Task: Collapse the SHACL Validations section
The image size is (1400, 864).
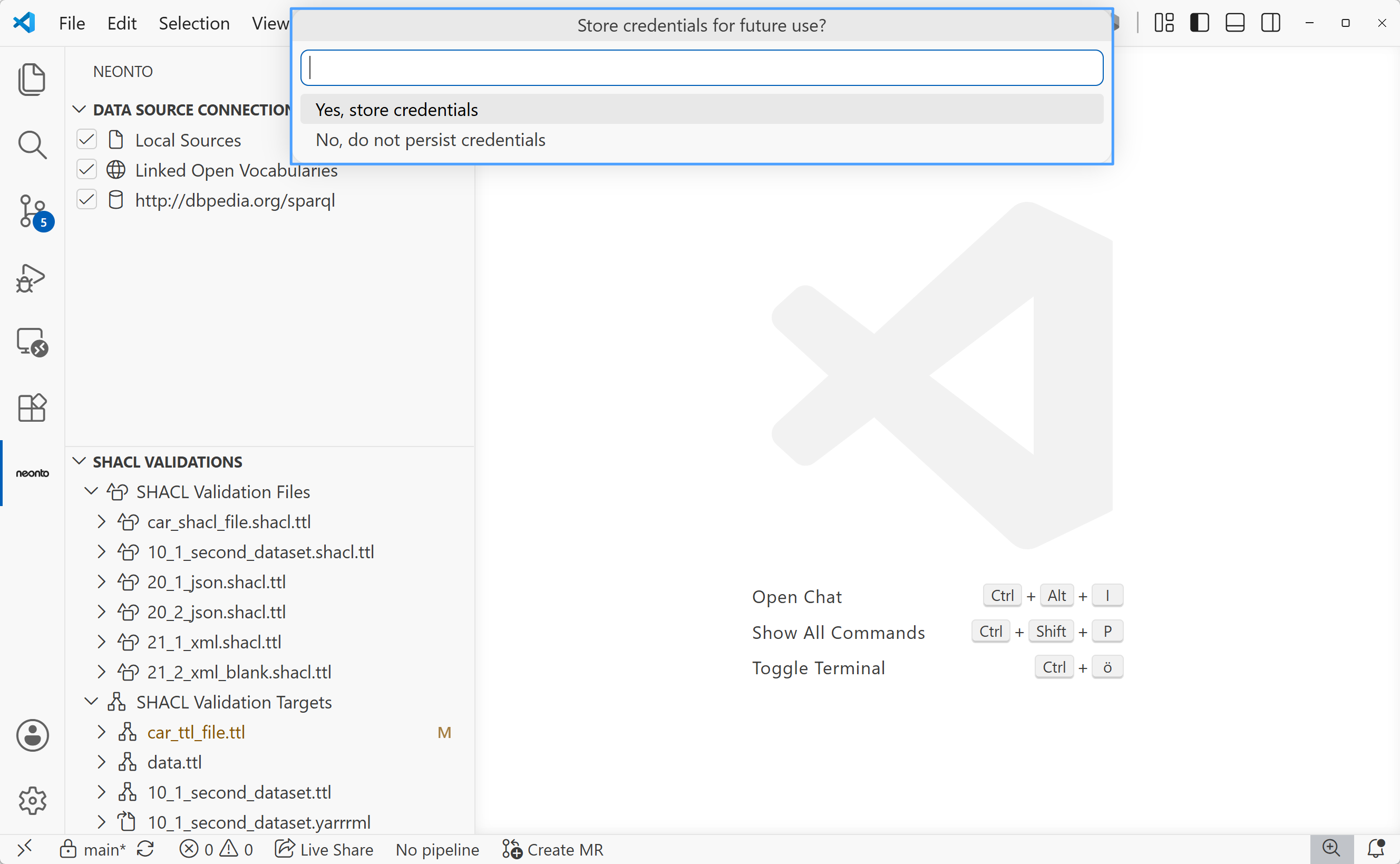Action: (80, 461)
